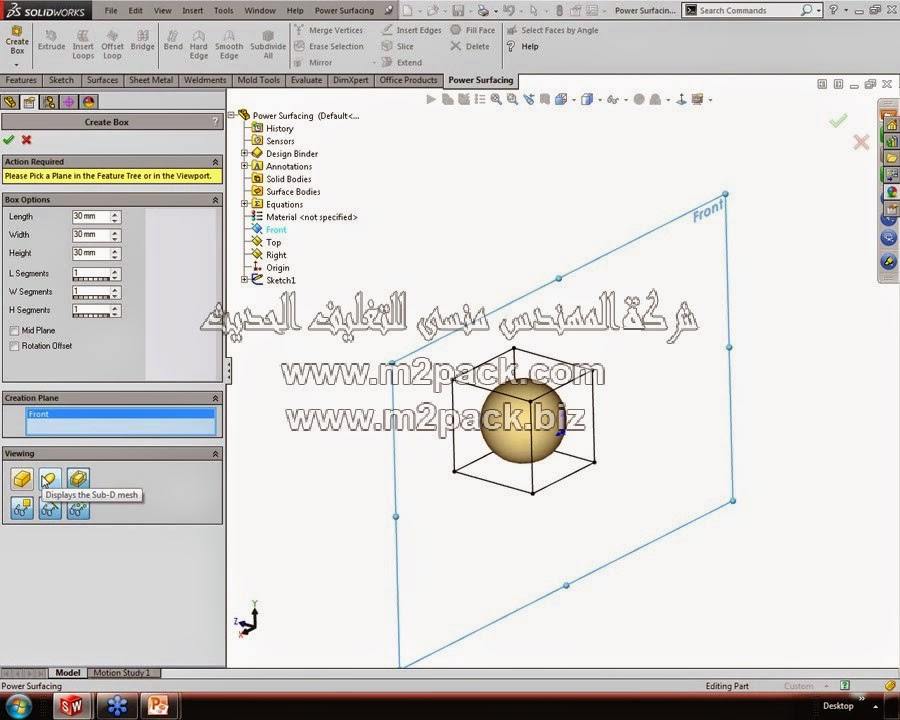Click the Delete command in ribbon
900x720 pixels.
[x=470, y=47]
